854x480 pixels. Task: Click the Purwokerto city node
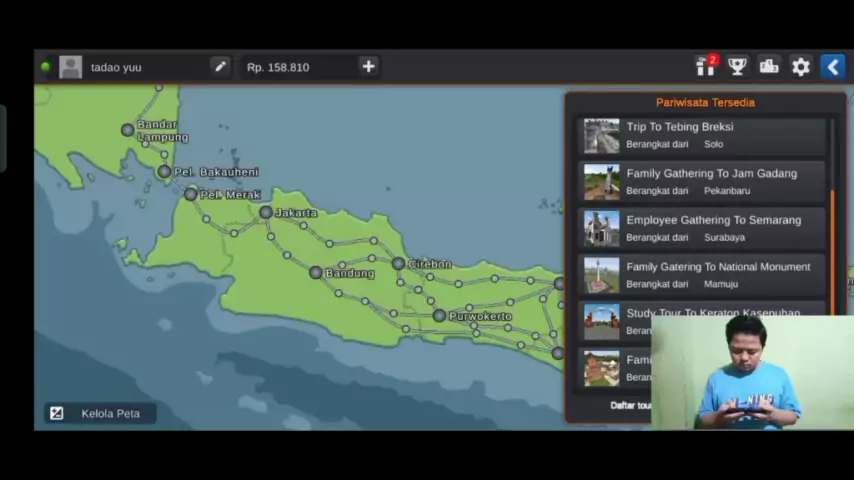(x=439, y=316)
